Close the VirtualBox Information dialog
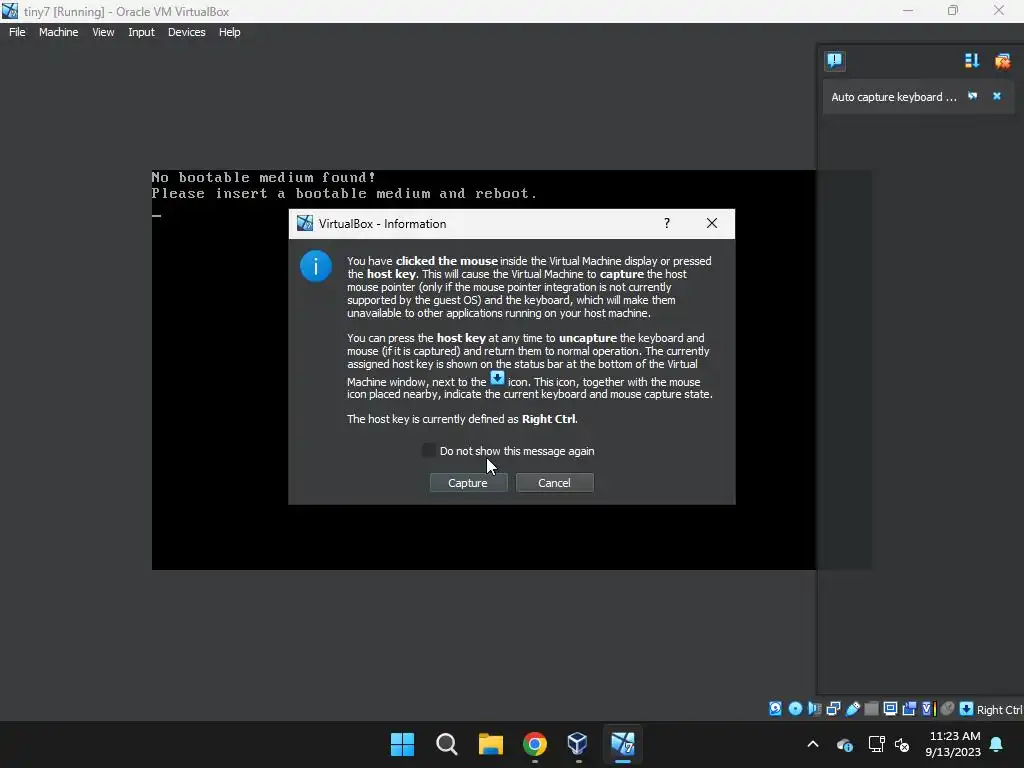1024x768 pixels. pos(712,223)
